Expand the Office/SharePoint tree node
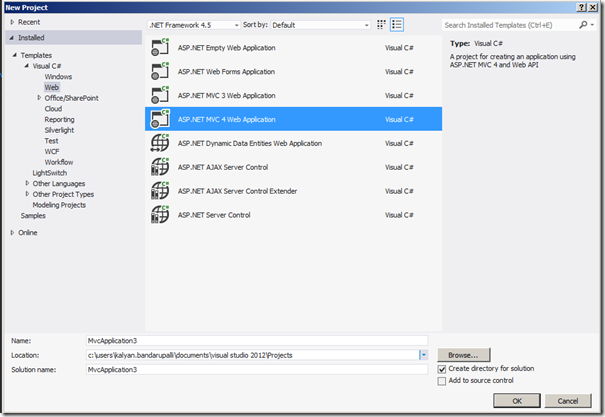Viewport: 605px width, 417px height. pos(39,98)
